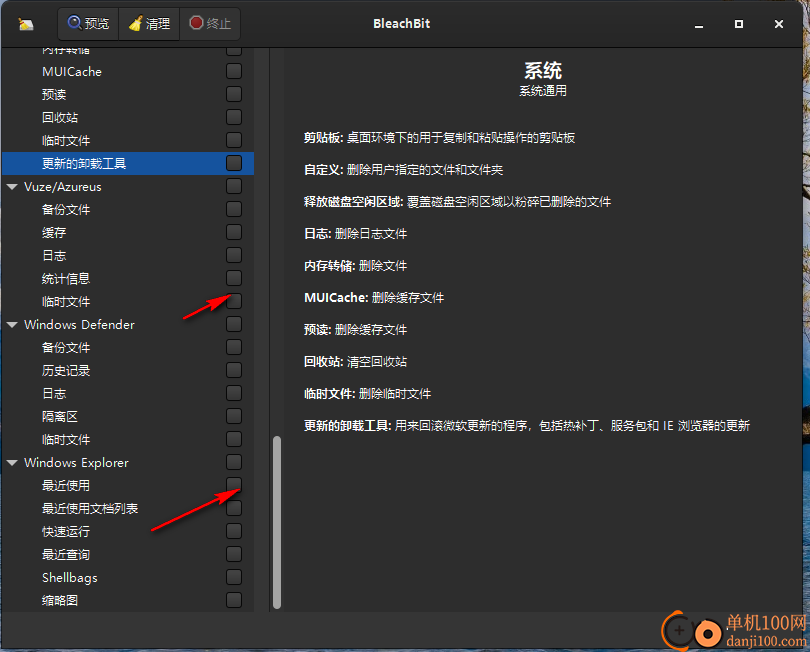Check the 回收站 option
This screenshot has height=652, width=810.
tap(234, 117)
